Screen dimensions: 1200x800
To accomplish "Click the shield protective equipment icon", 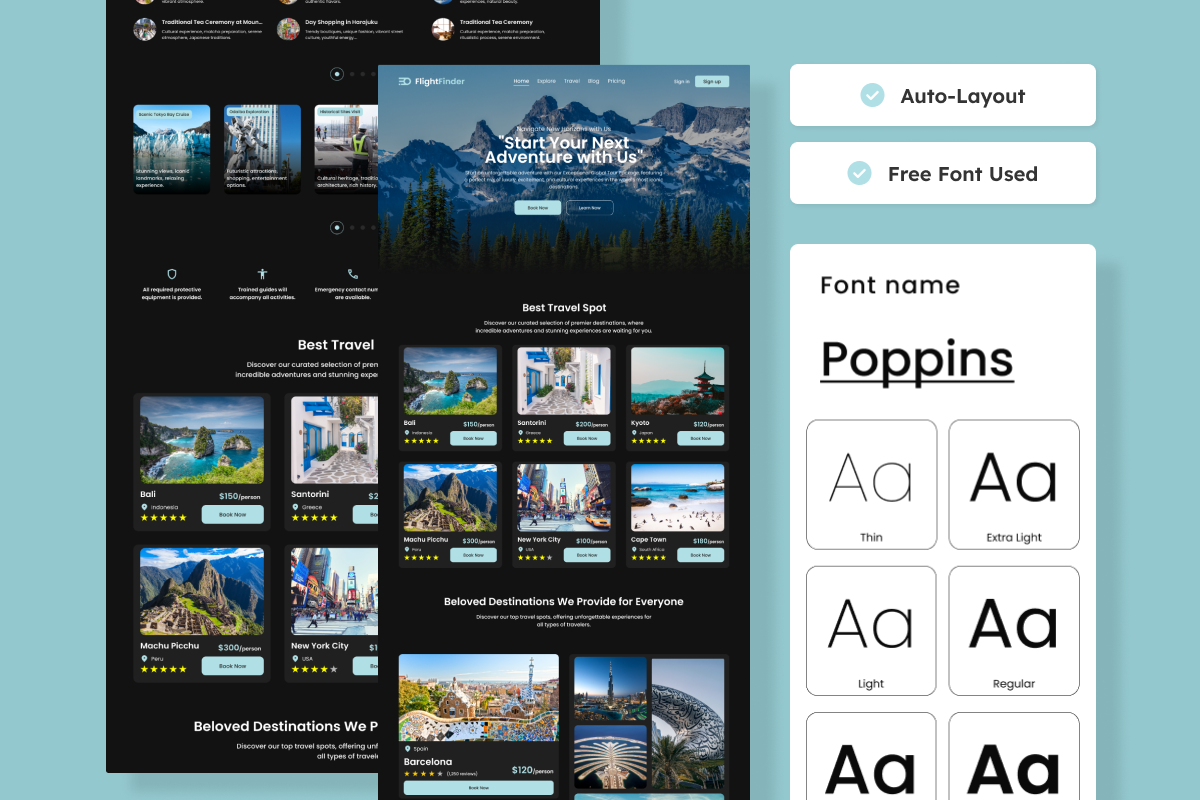I will [x=172, y=274].
